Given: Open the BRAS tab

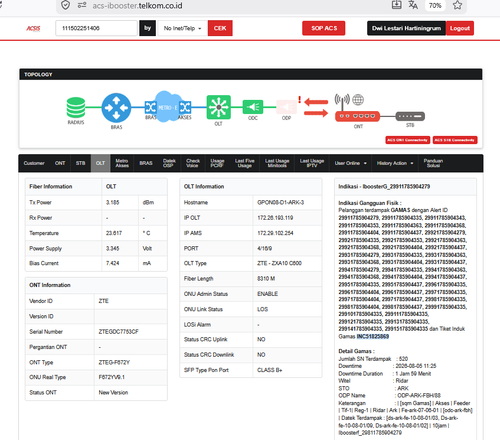Looking at the screenshot, I should click(146, 163).
